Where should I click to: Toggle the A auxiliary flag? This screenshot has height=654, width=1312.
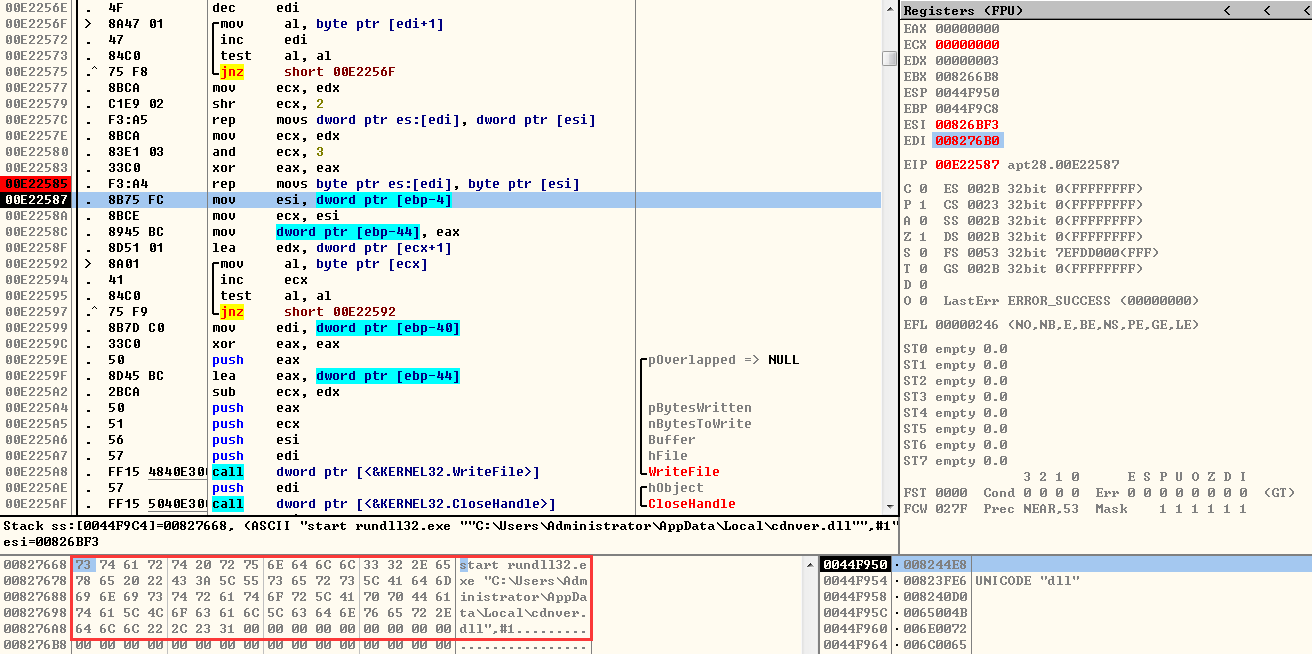(x=923, y=220)
